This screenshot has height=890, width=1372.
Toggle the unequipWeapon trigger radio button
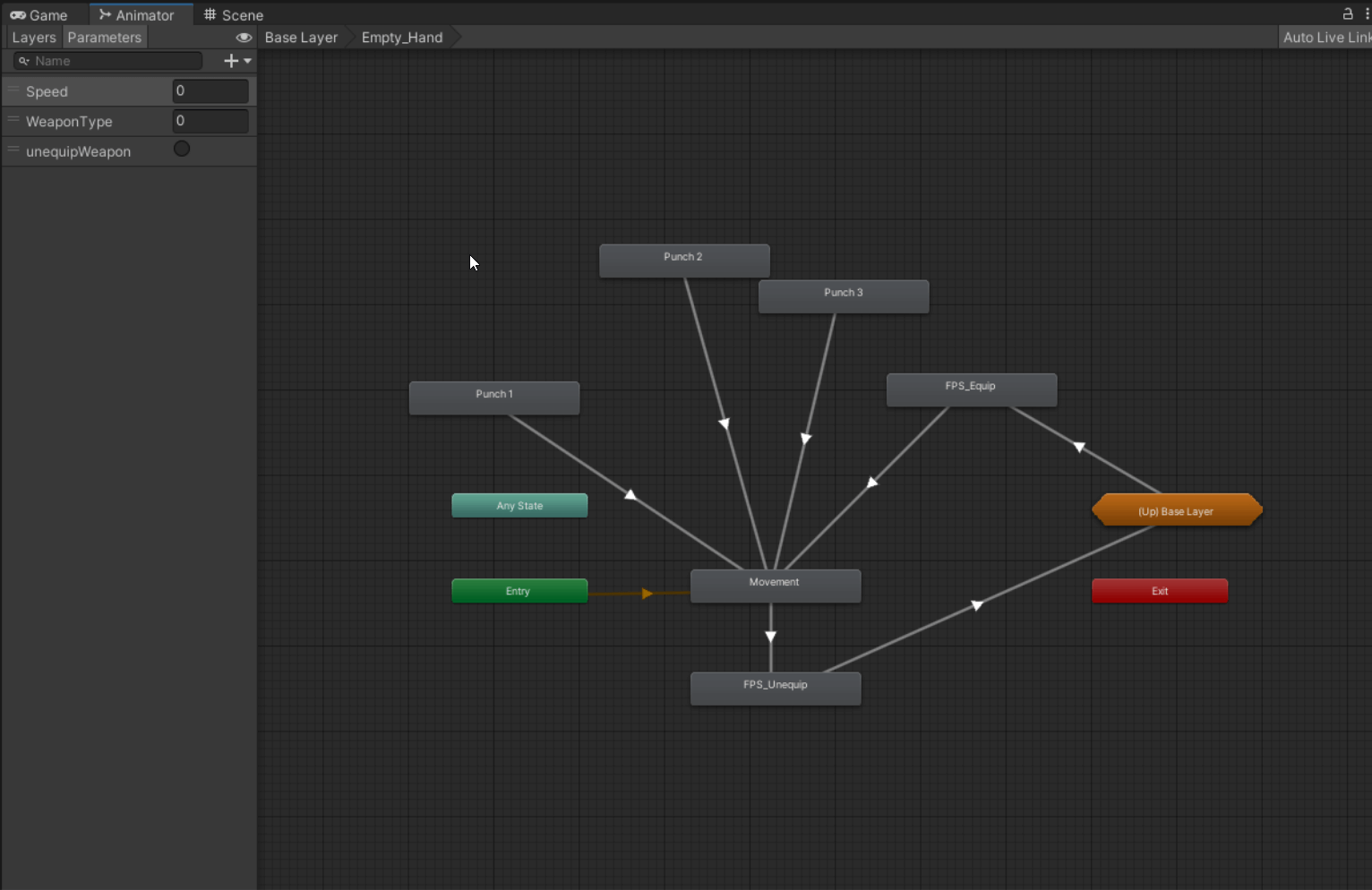[x=182, y=149]
